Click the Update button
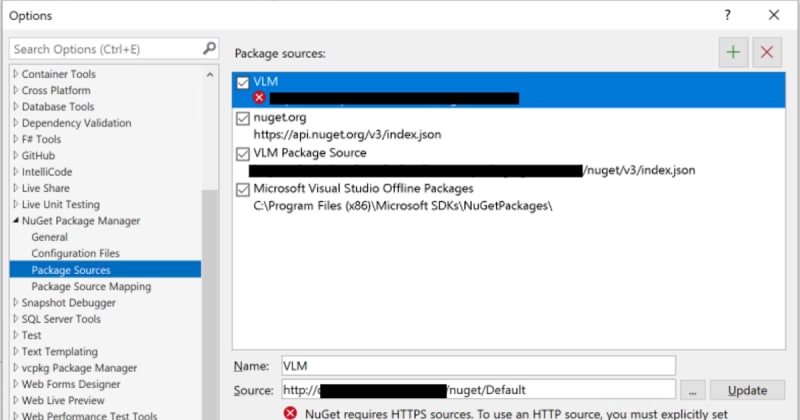 pos(747,390)
